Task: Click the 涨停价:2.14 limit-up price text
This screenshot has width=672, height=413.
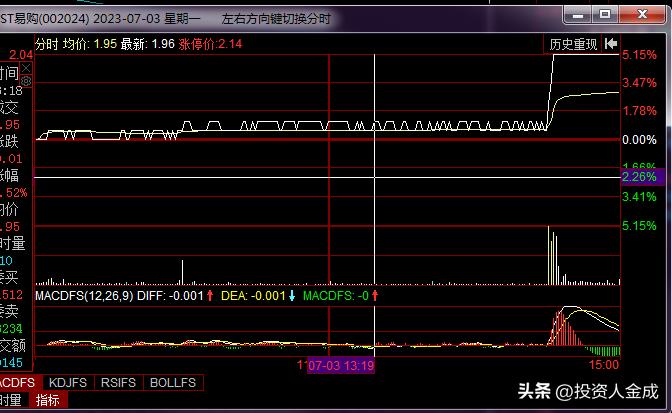Action: (210, 44)
